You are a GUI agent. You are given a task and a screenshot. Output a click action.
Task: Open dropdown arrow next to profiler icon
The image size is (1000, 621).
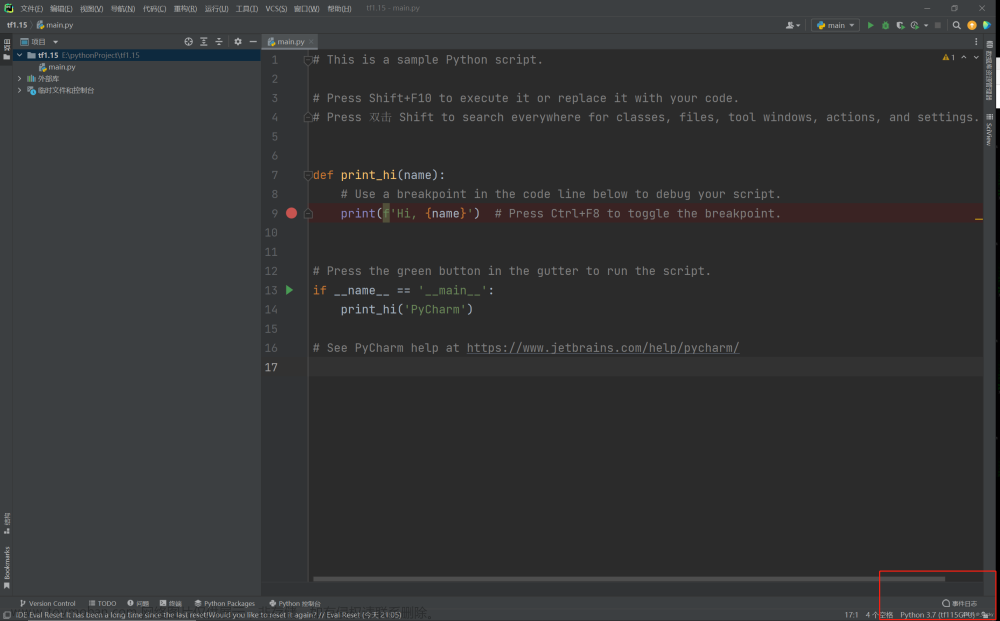[x=926, y=26]
